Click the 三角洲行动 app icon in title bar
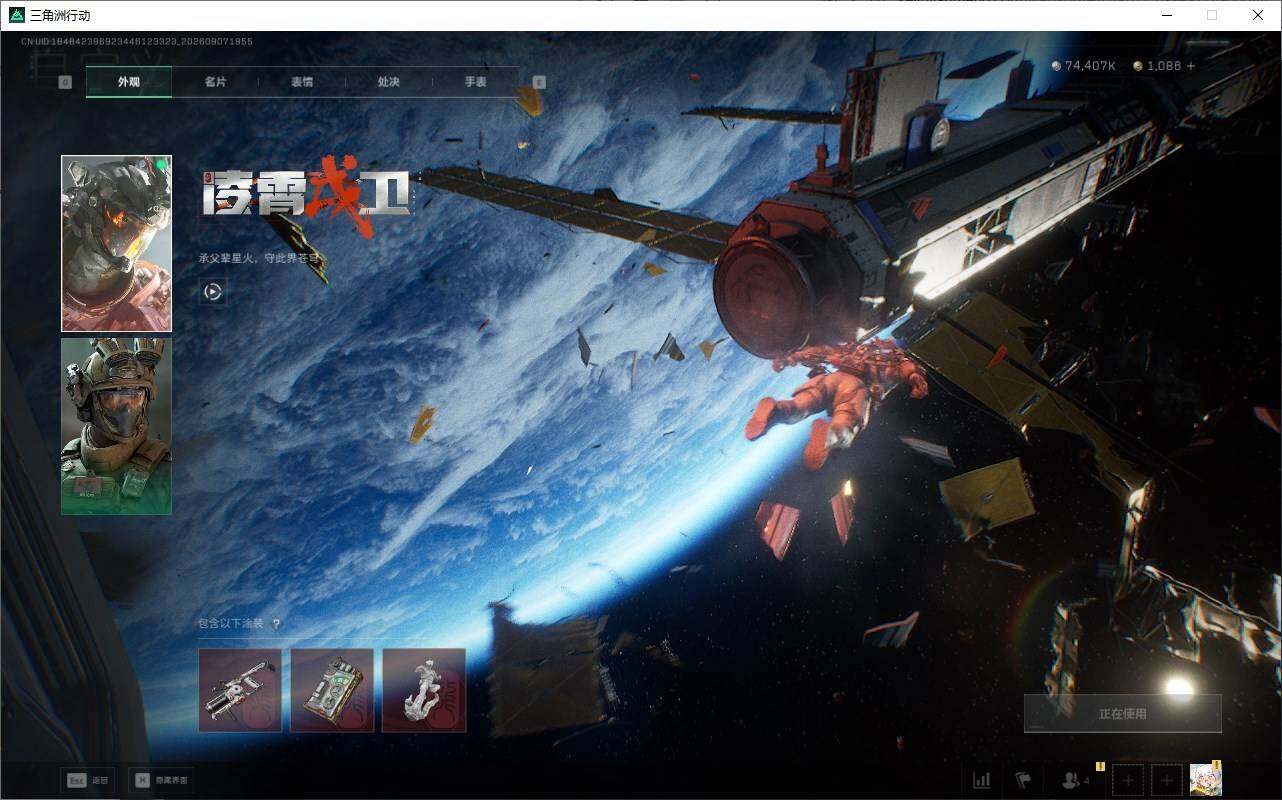The height and width of the screenshot is (800, 1282). (x=16, y=15)
